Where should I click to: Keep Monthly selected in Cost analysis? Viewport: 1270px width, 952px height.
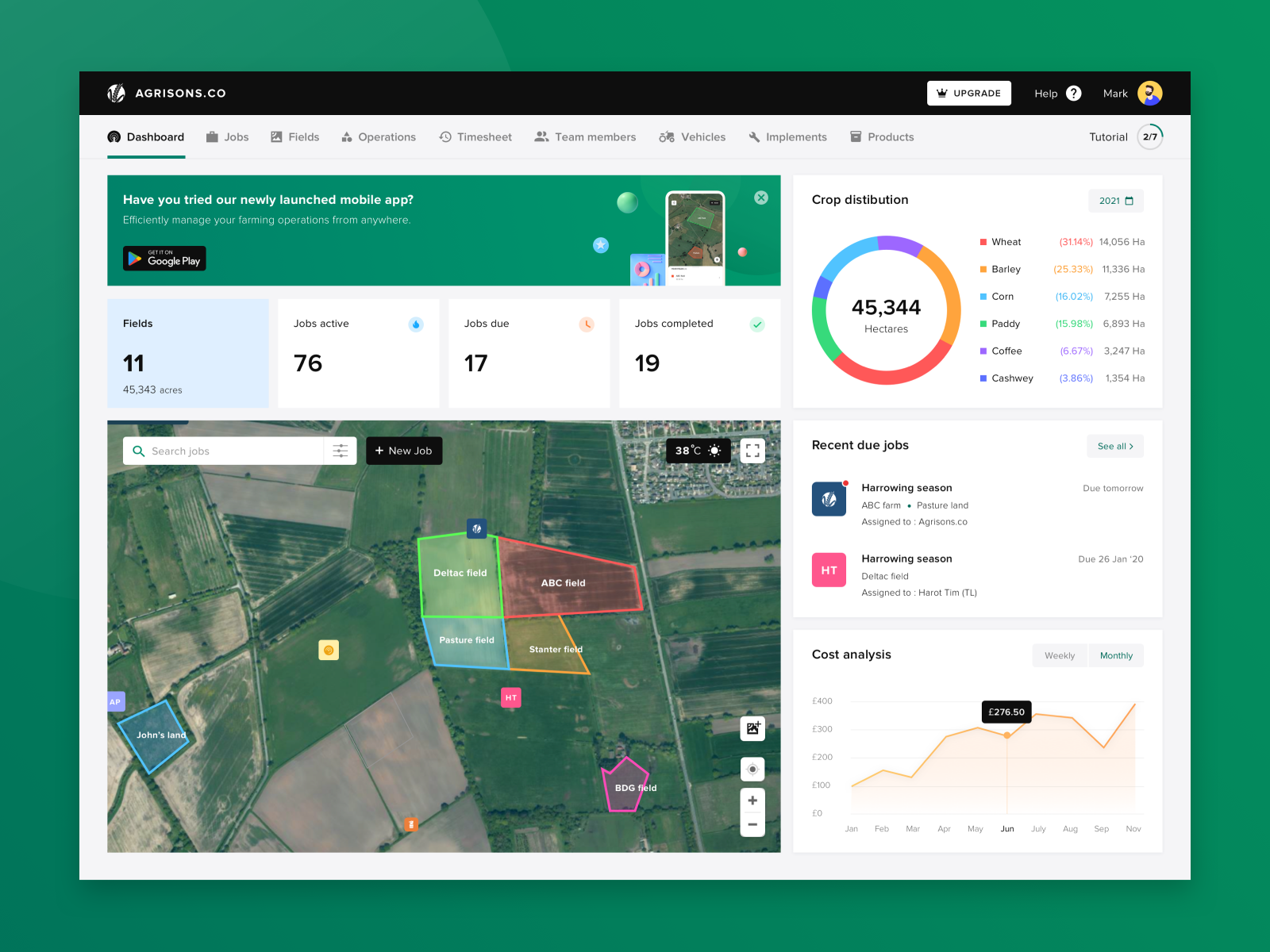pos(1116,655)
